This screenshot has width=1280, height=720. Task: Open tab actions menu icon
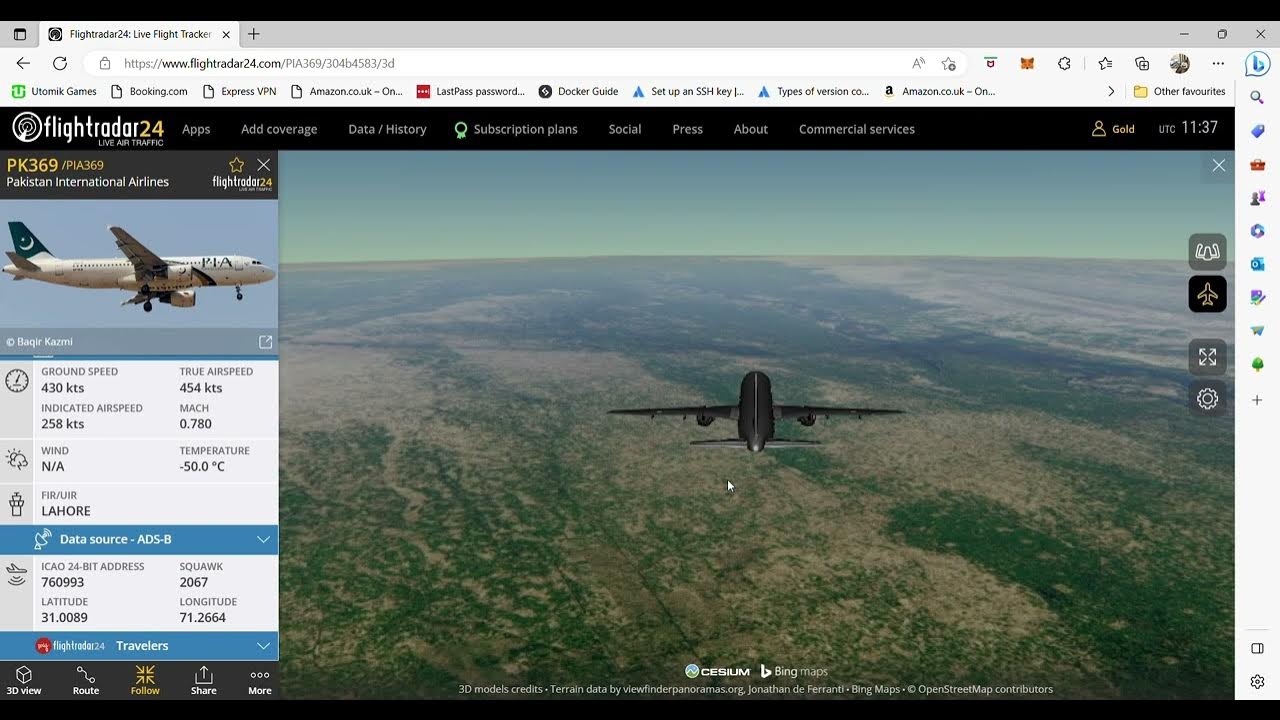click(x=19, y=34)
